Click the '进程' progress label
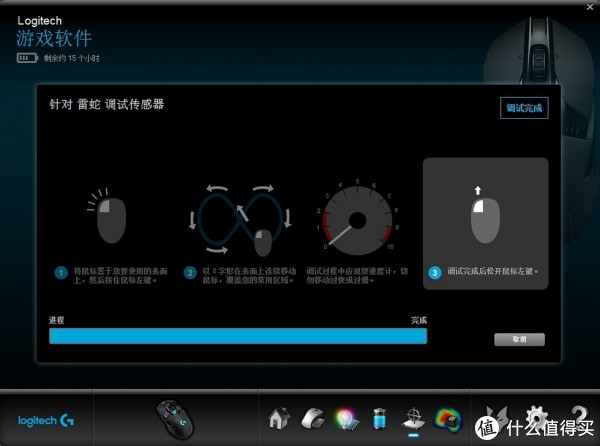This screenshot has height=446, width=600. pos(57,320)
